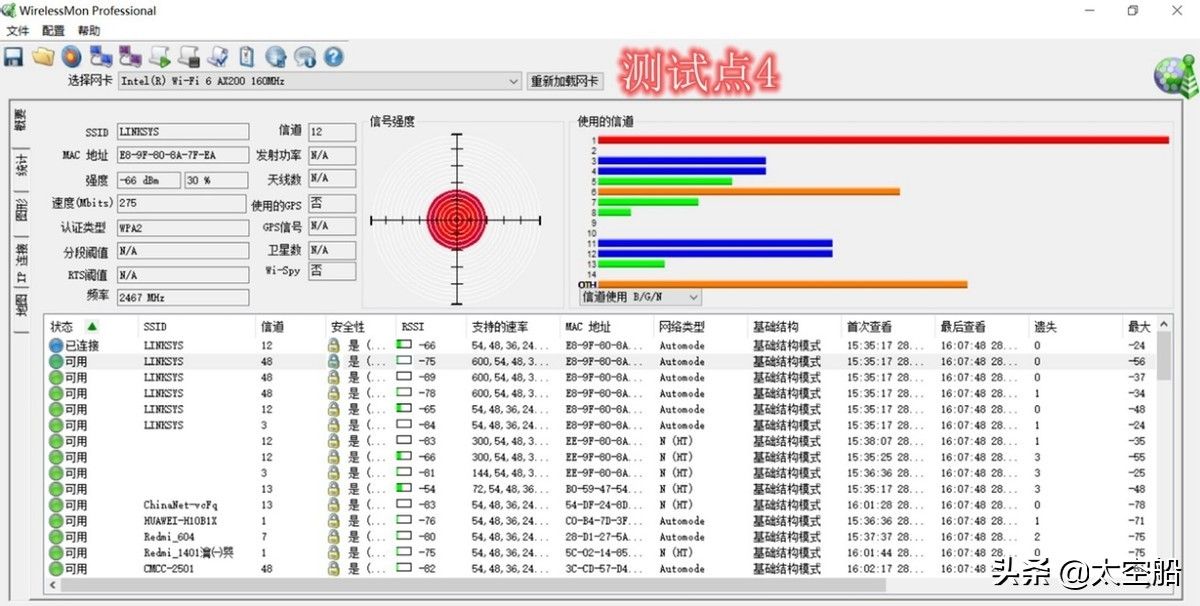1200x606 pixels.
Task: Click the clipboard toolbar icon
Action: coord(246,56)
